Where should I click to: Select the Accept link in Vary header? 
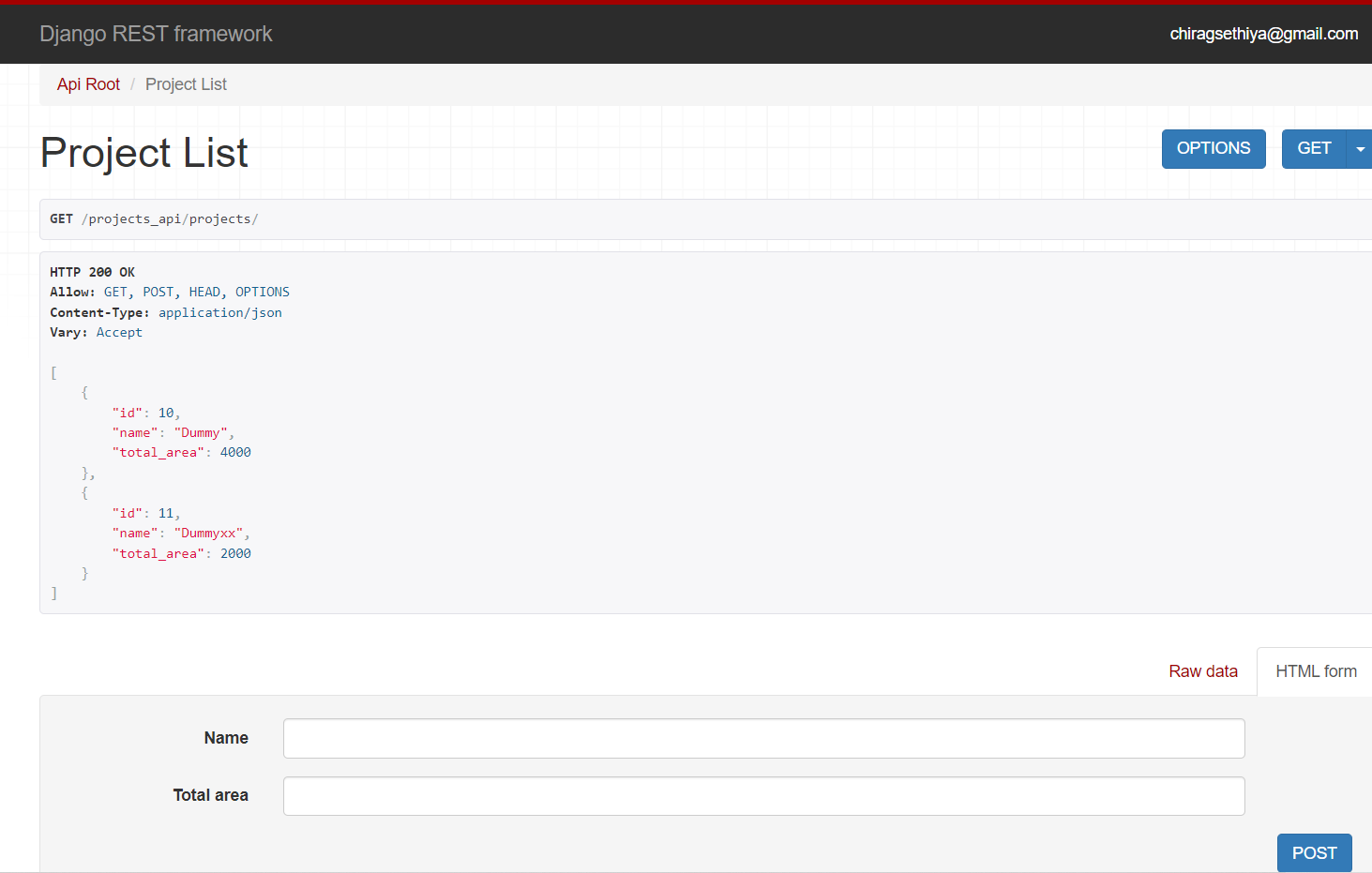(119, 332)
